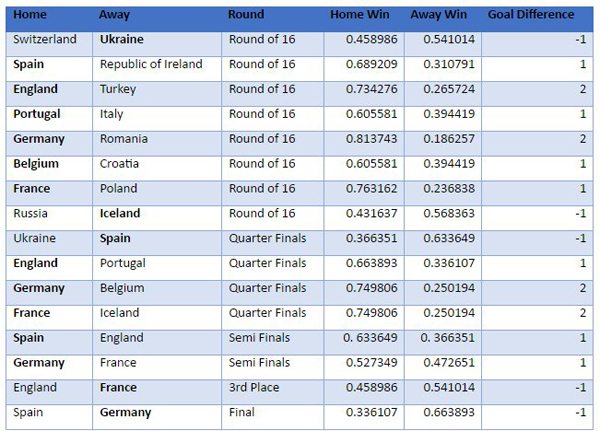The image size is (600, 431).
Task: Select the Final round cell
Action: 243,412
